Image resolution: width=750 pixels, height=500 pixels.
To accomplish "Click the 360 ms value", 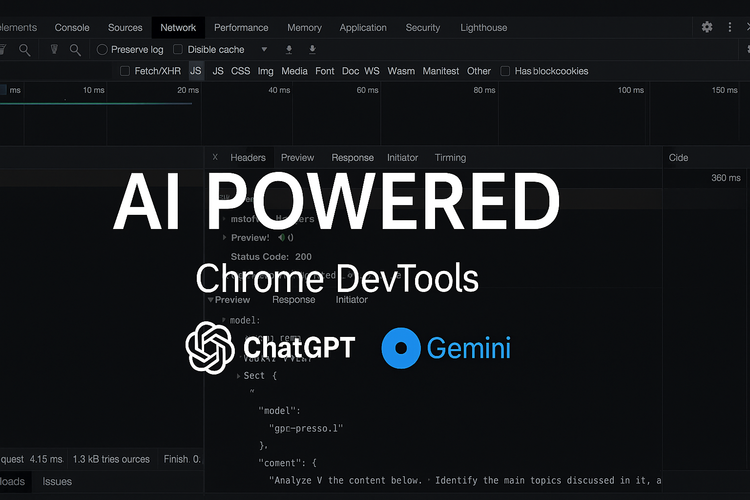I will pyautogui.click(x=726, y=178).
